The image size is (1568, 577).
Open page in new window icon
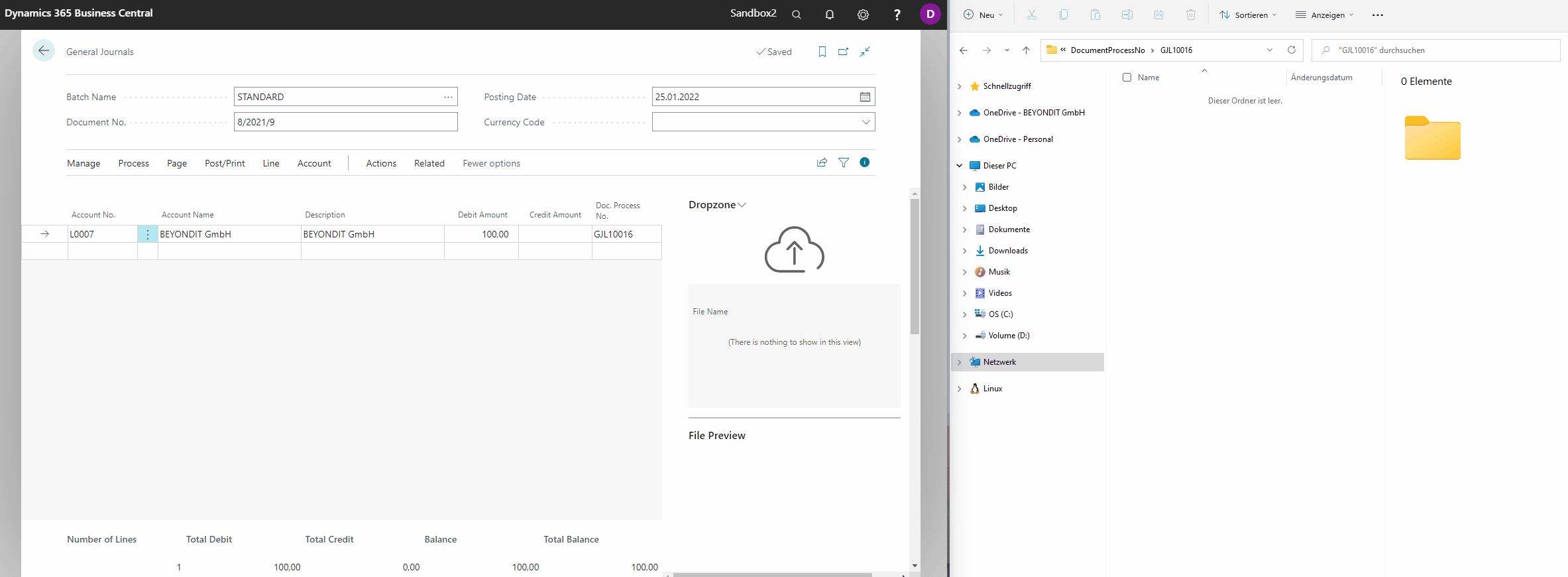[843, 52]
